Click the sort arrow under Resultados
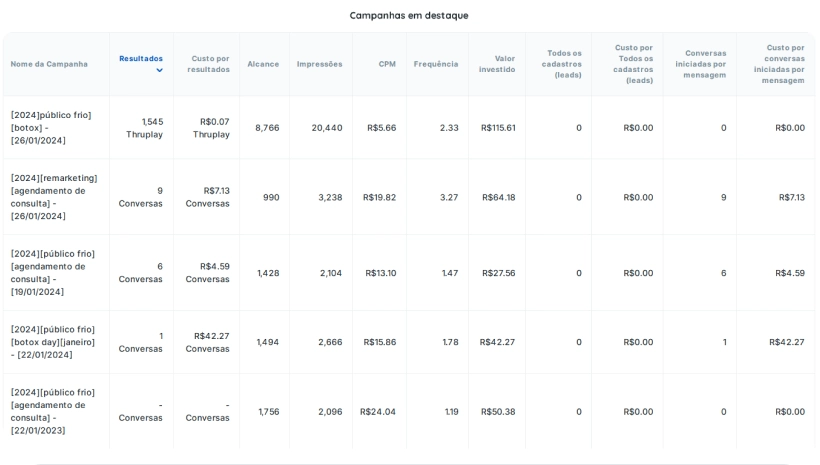Screen dimensions: 820x465 [159, 71]
